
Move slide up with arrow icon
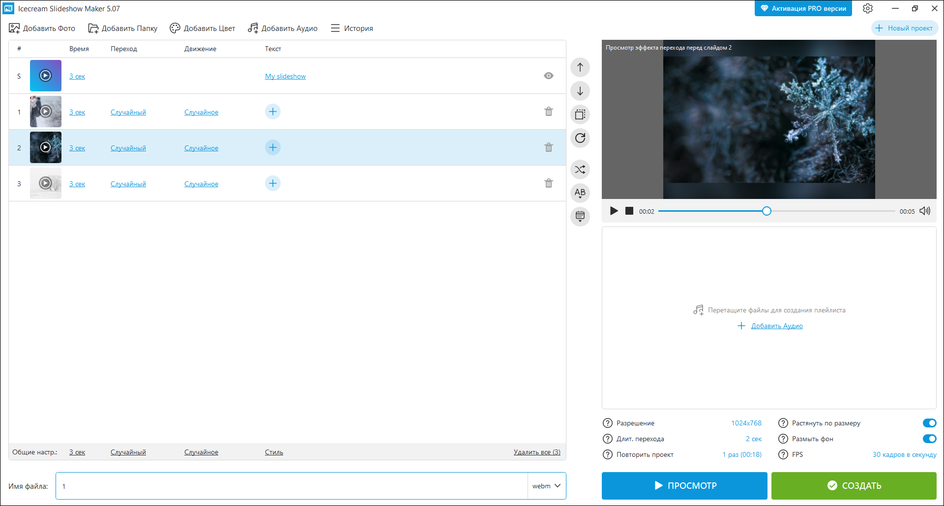(x=580, y=67)
